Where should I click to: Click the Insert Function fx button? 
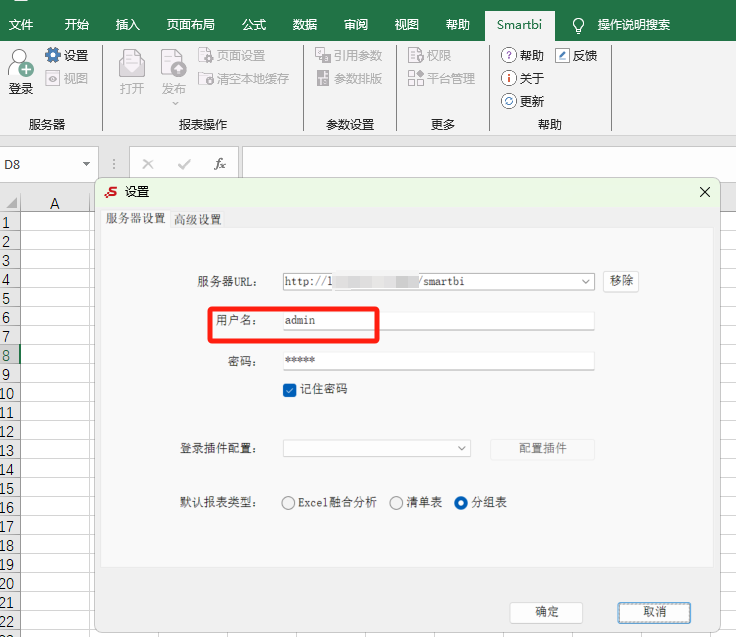(220, 164)
